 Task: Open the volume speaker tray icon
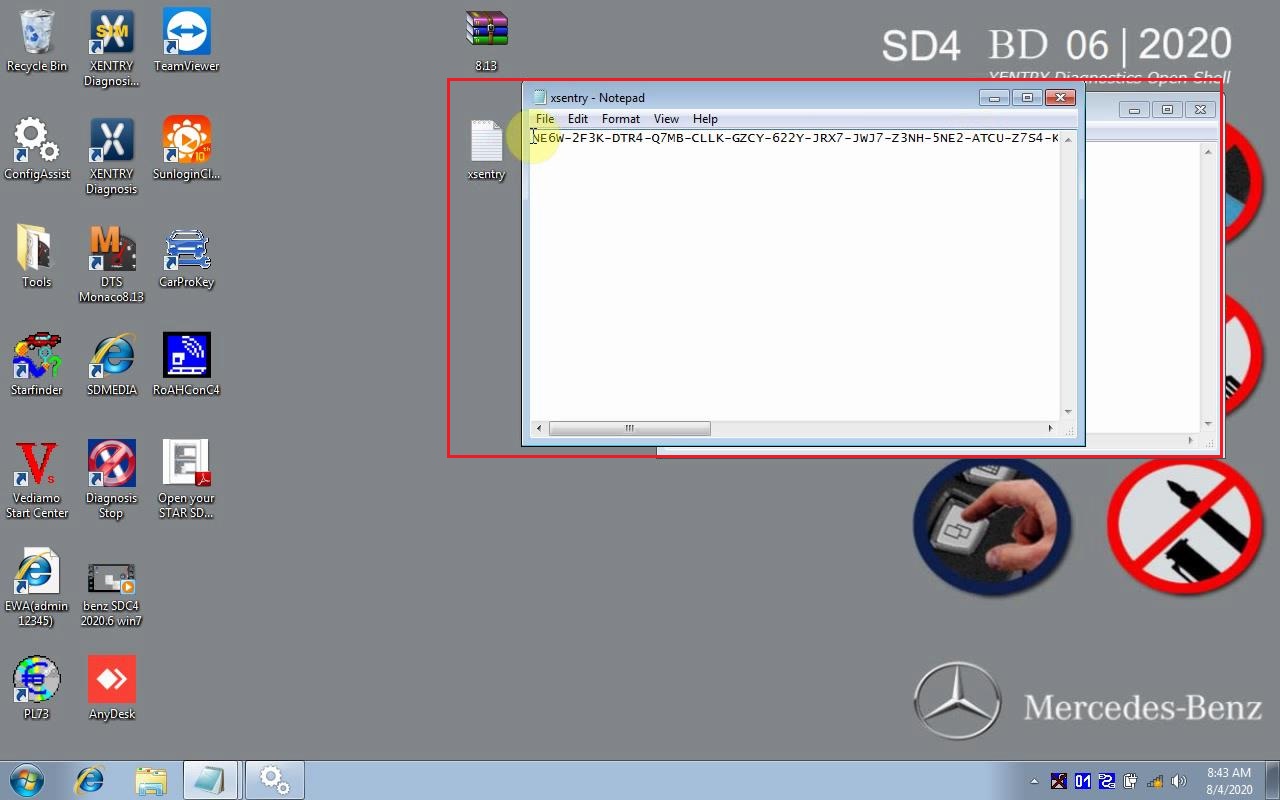(x=1179, y=781)
